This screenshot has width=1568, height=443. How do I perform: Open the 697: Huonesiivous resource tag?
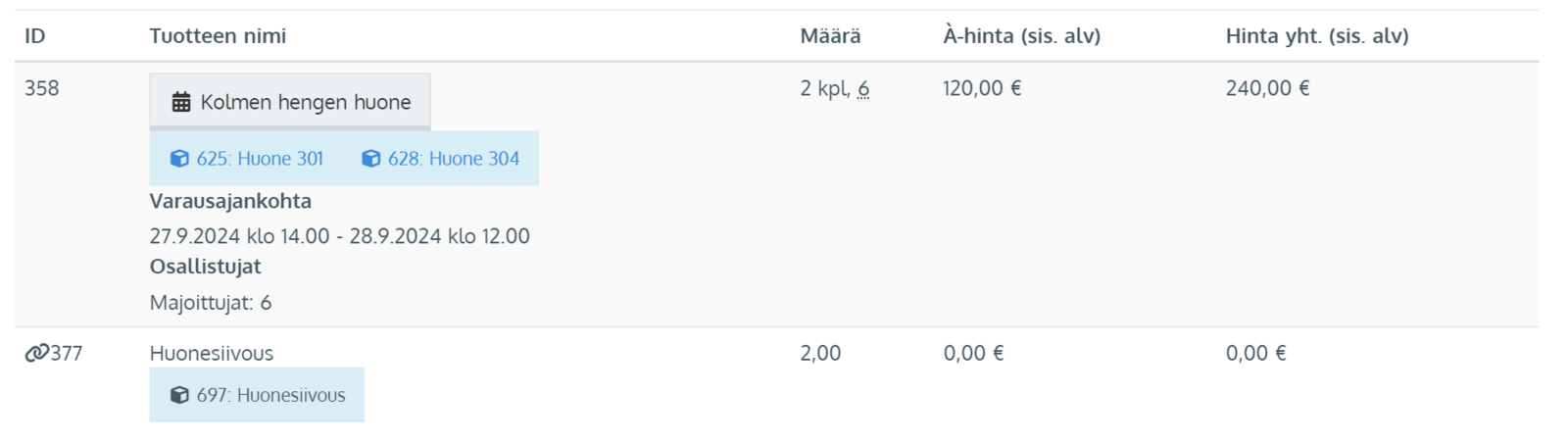tap(258, 395)
